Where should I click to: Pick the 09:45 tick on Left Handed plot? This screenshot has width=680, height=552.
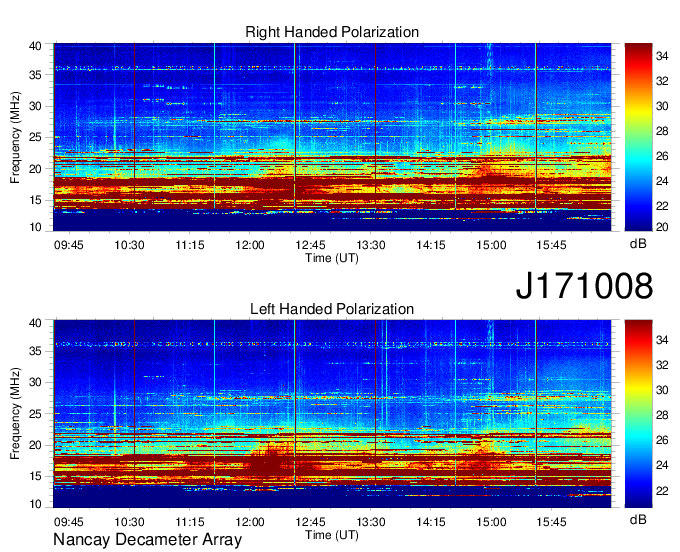[69, 522]
